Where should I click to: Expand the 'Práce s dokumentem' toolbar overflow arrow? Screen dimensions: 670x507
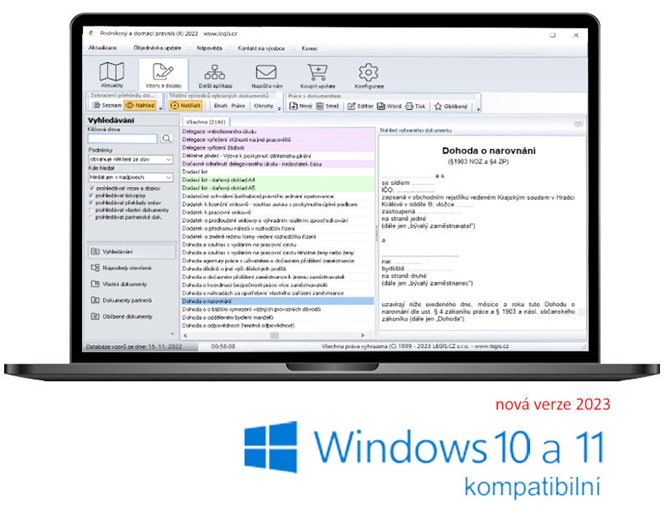point(478,109)
